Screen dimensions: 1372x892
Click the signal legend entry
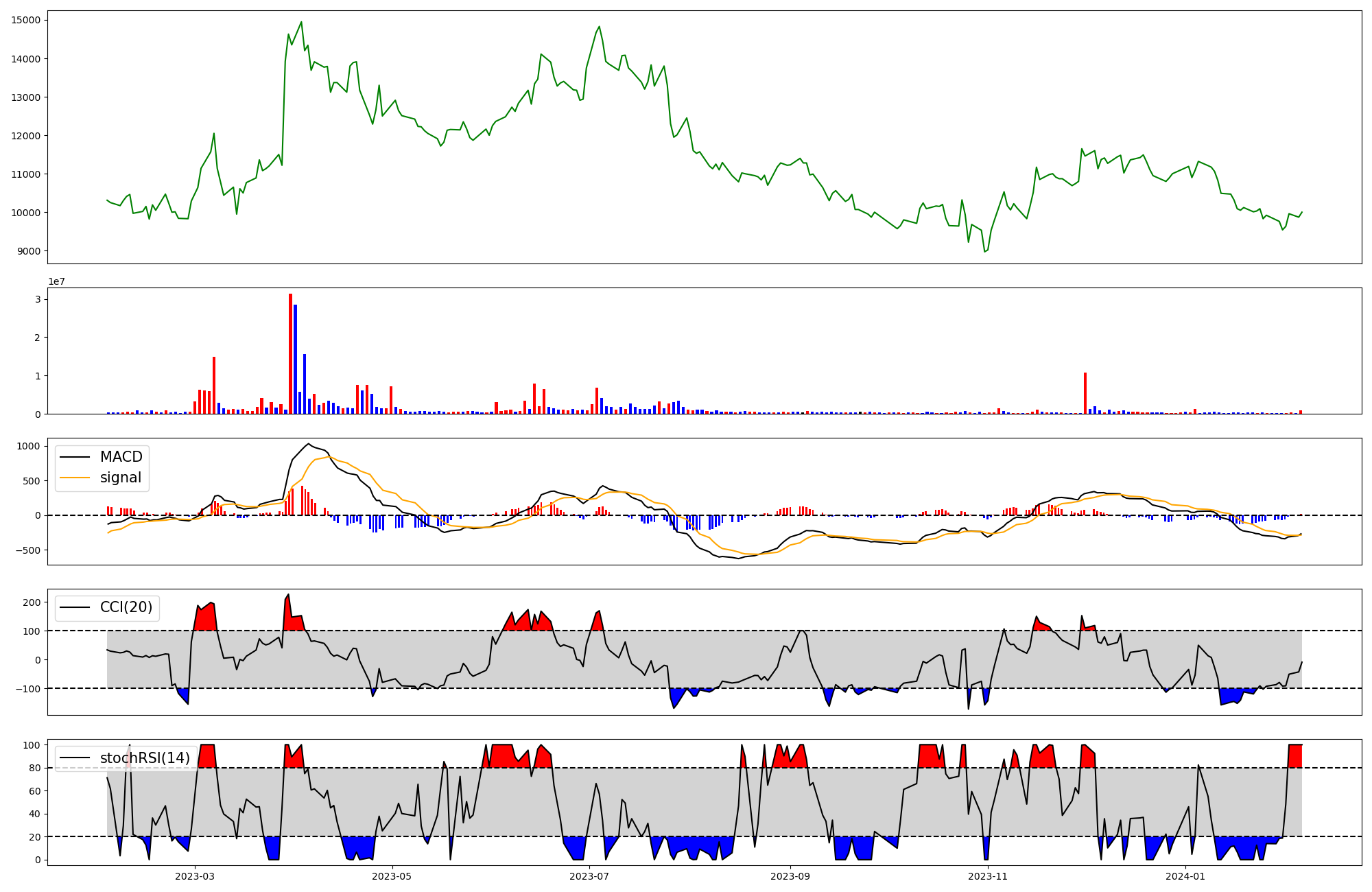tap(120, 478)
